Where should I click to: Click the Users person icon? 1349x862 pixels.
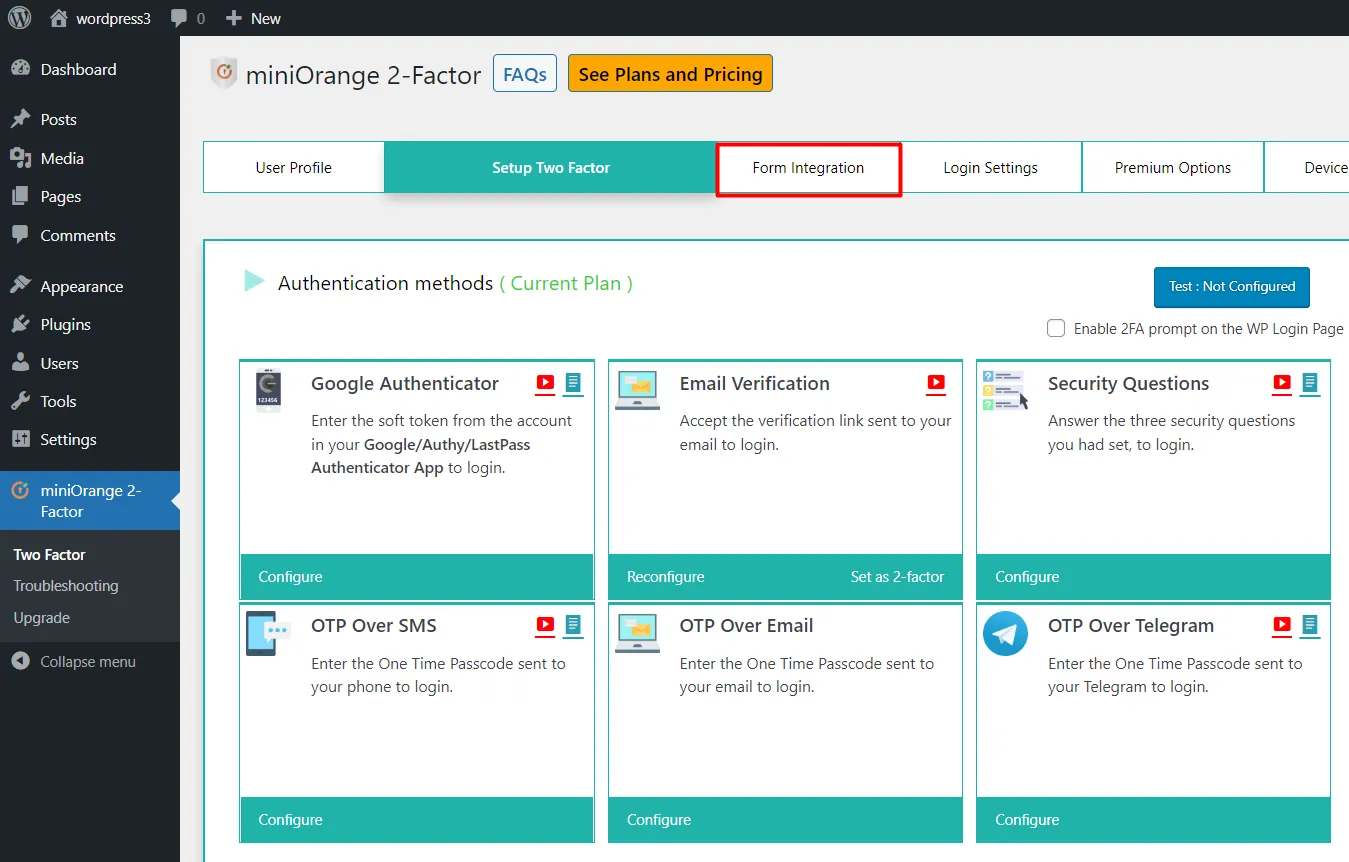20,363
